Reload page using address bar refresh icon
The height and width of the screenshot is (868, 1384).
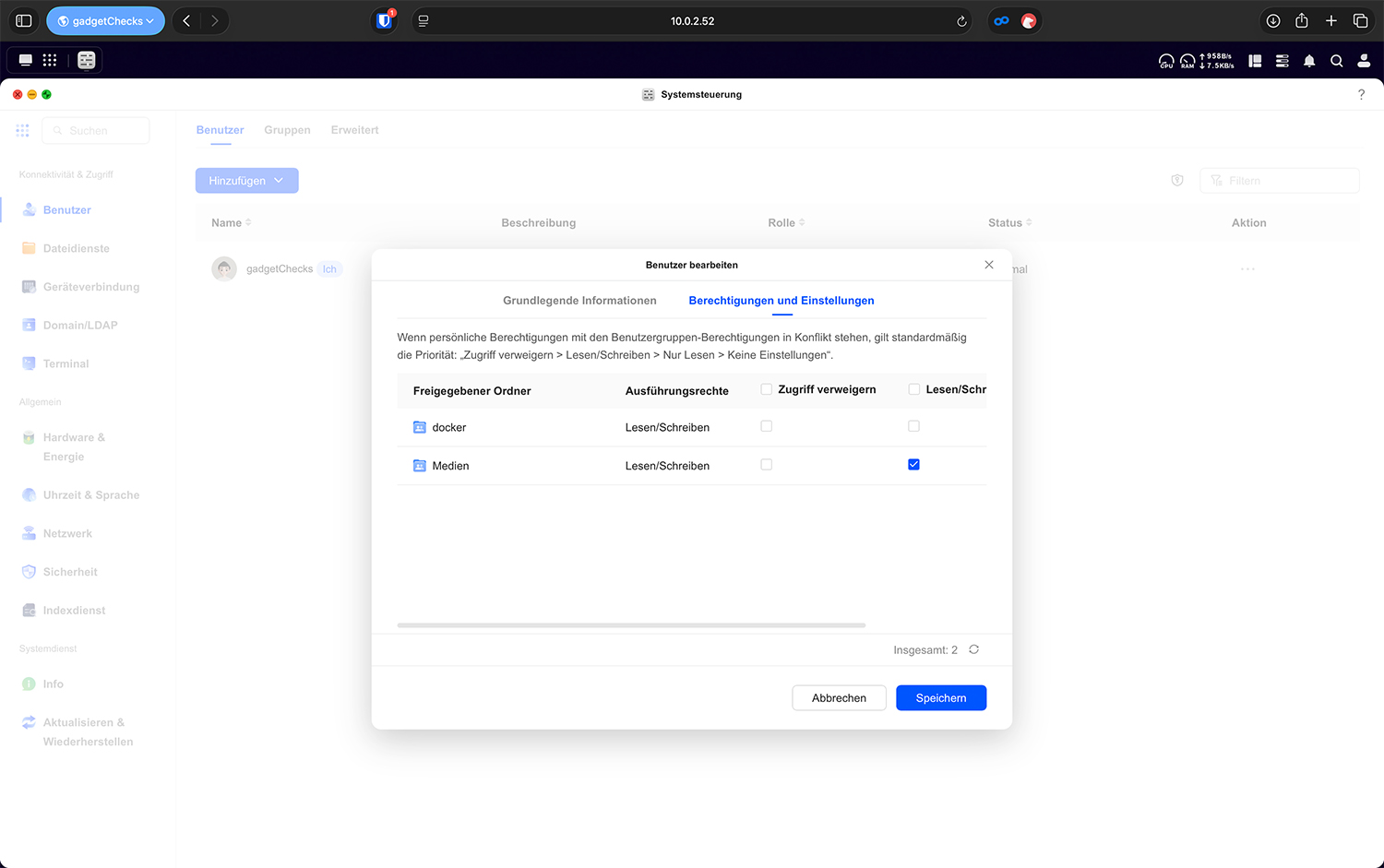960,21
